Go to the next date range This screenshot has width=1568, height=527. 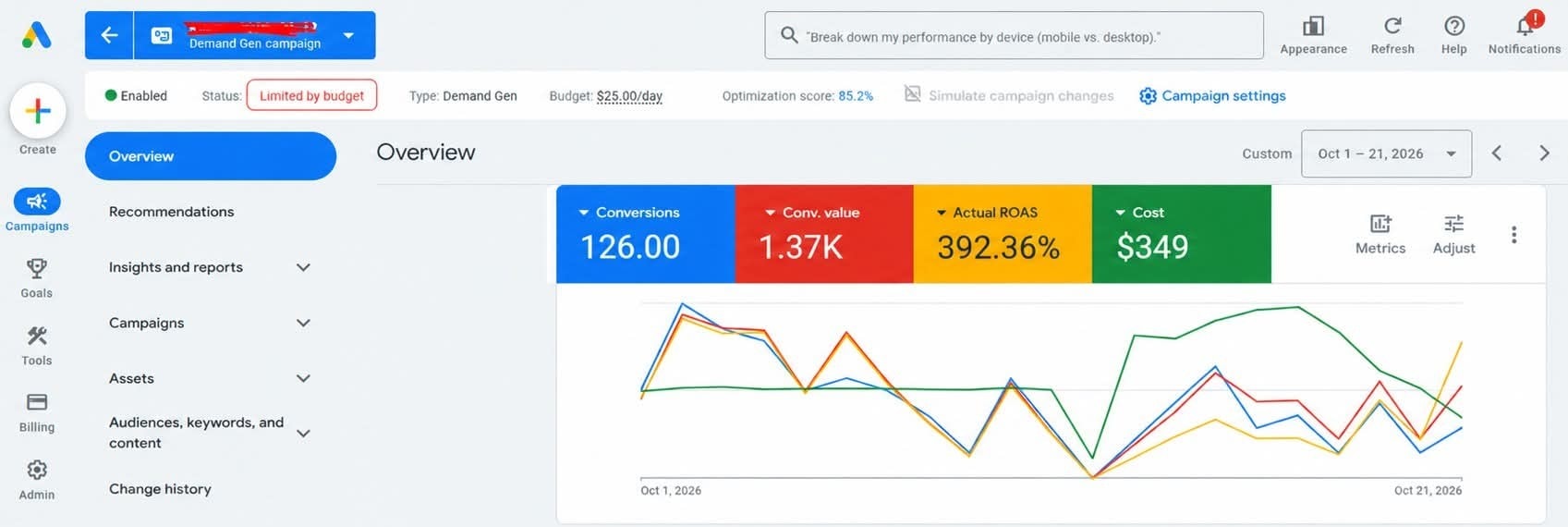pos(1544,153)
